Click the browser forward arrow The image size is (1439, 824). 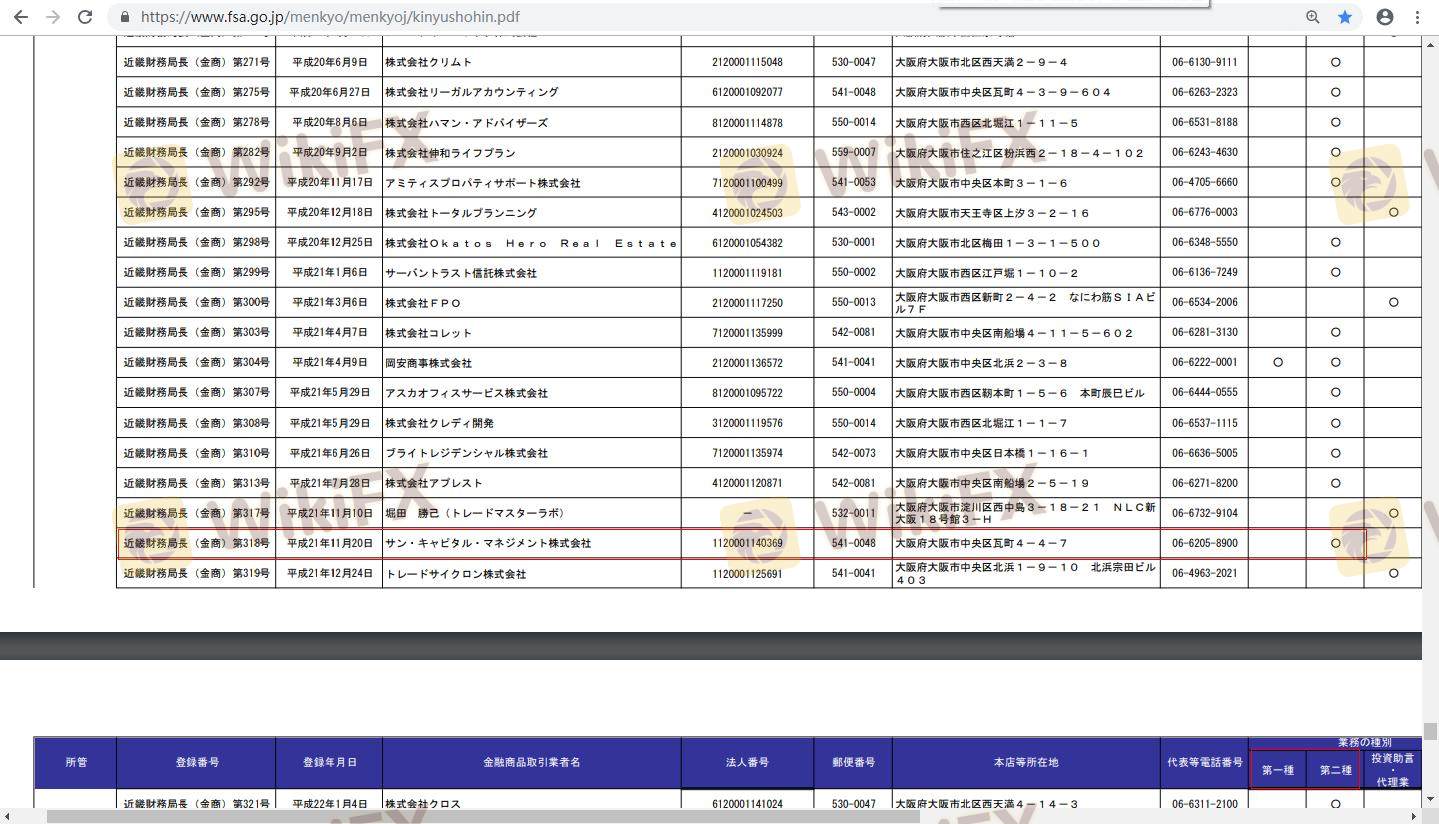(53, 17)
